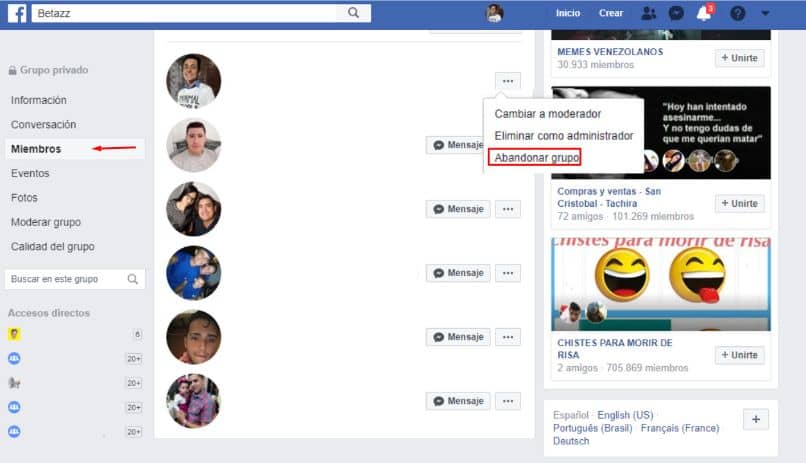Click Mensaje button for fourth member

[x=458, y=273]
